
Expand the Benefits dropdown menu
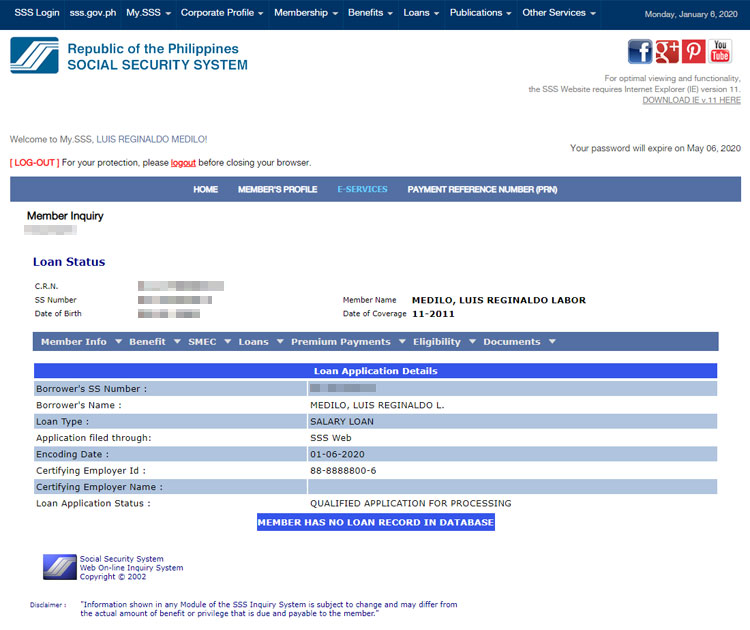coord(370,13)
